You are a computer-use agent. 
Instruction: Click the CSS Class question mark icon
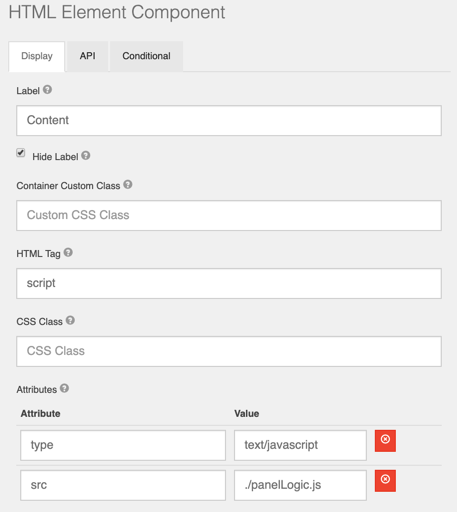point(70,320)
